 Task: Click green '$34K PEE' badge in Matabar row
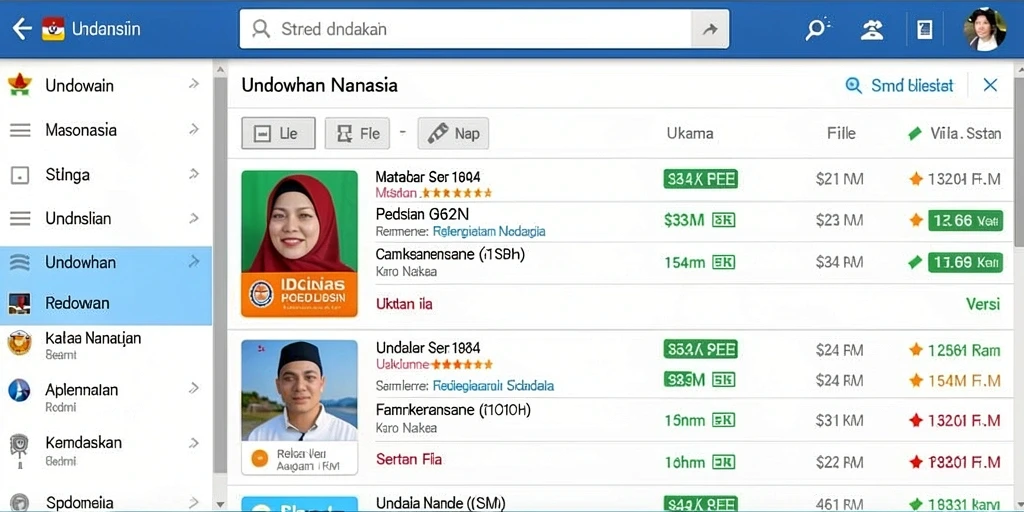(701, 179)
